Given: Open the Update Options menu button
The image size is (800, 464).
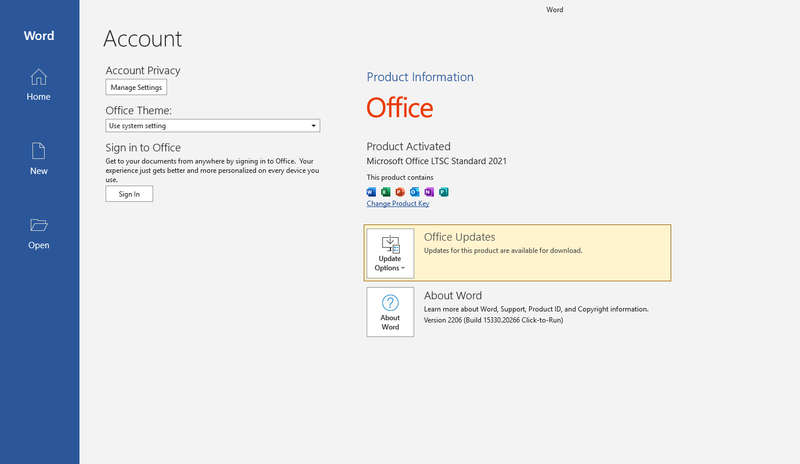Looking at the screenshot, I should tap(390, 253).
